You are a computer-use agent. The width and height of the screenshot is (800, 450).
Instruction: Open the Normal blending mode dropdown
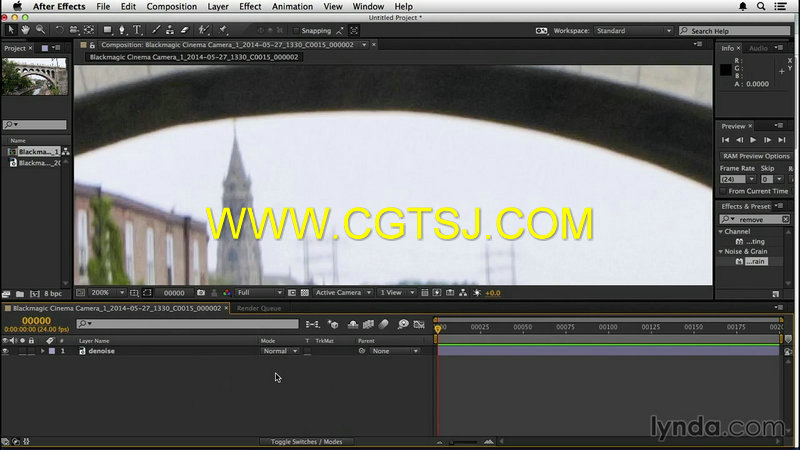click(280, 351)
